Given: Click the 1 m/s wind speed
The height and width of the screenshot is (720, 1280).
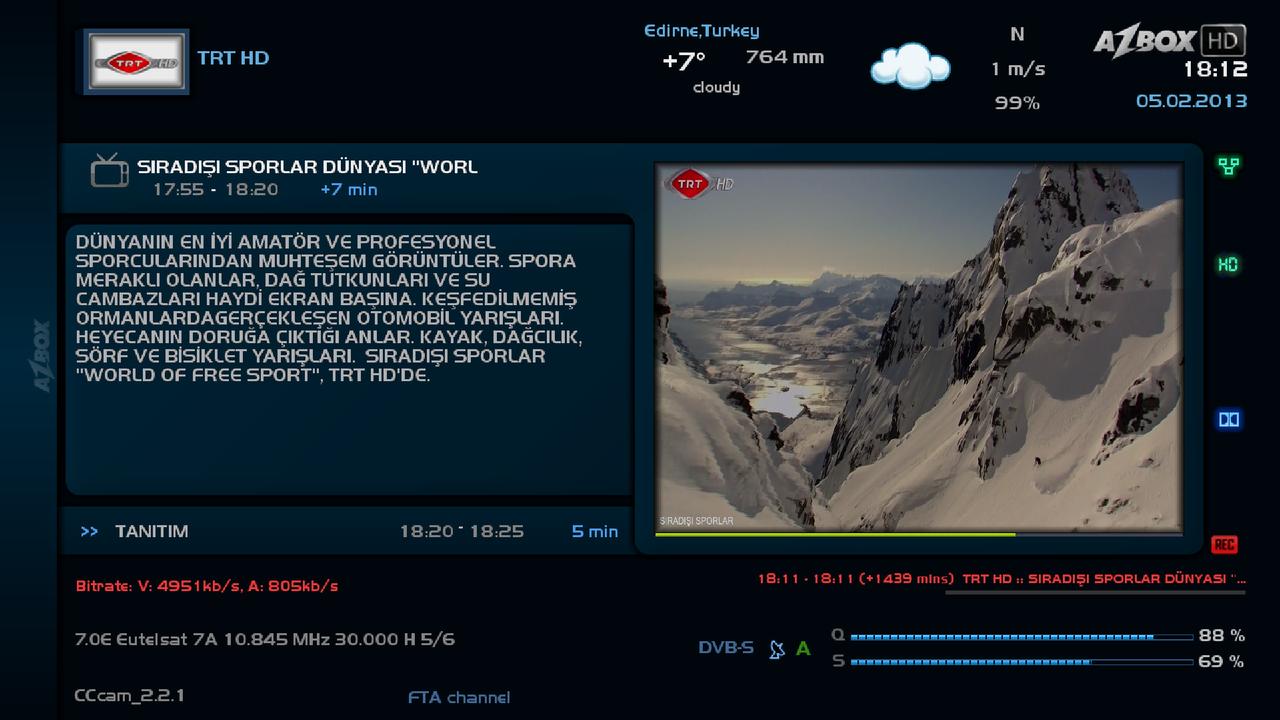Looking at the screenshot, I should click(x=1018, y=69).
